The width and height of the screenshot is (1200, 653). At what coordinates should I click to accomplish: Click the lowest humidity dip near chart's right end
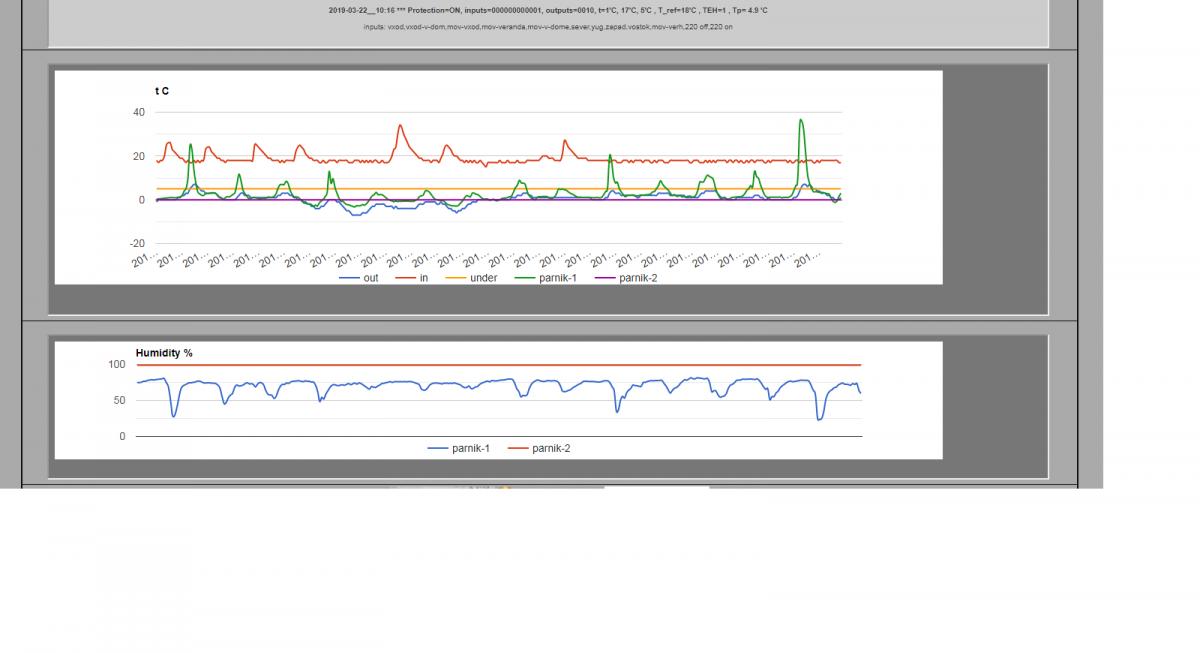(x=820, y=418)
